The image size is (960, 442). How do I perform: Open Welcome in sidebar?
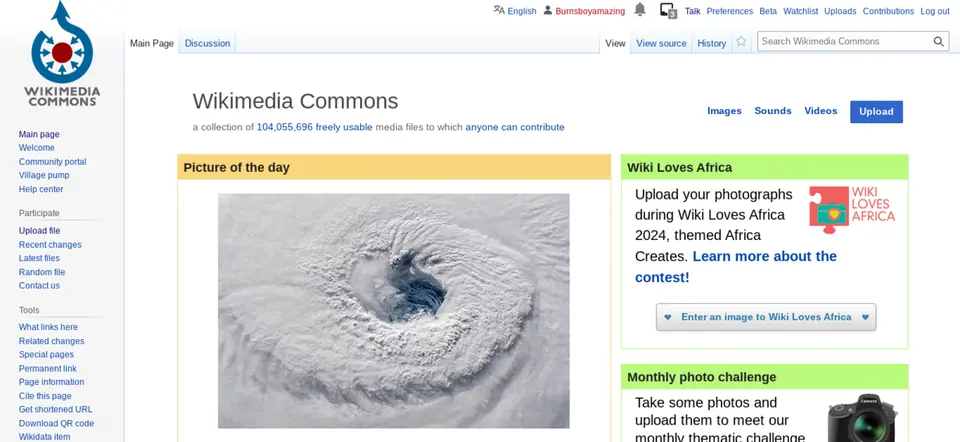37,148
